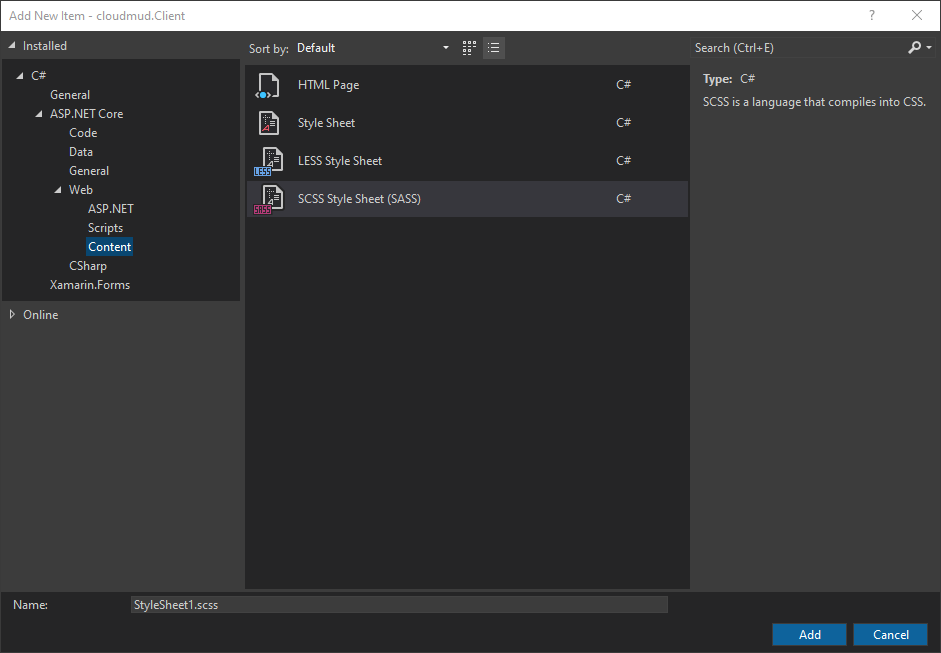Focus the Name input field

pyautogui.click(x=399, y=604)
